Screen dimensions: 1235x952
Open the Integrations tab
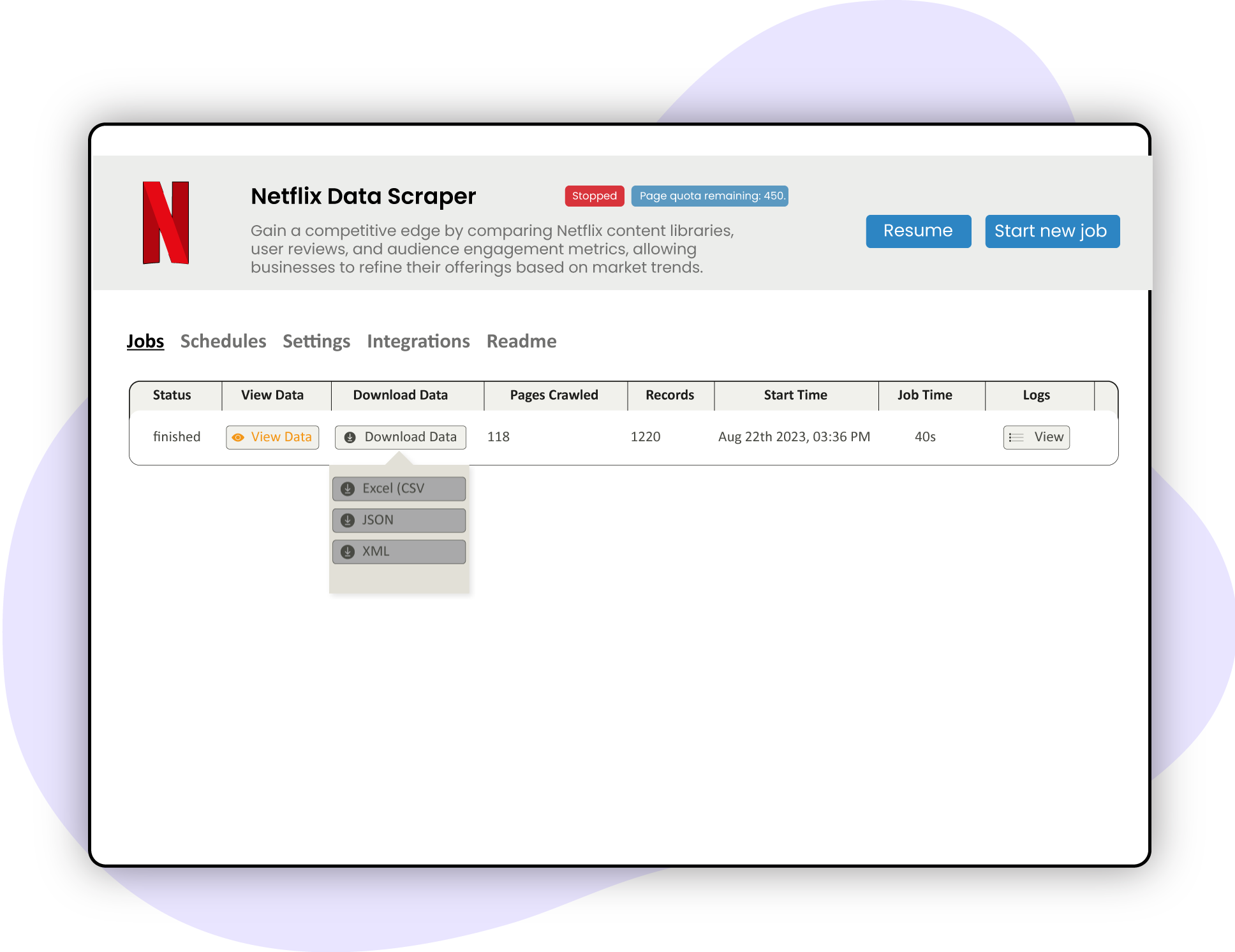418,340
